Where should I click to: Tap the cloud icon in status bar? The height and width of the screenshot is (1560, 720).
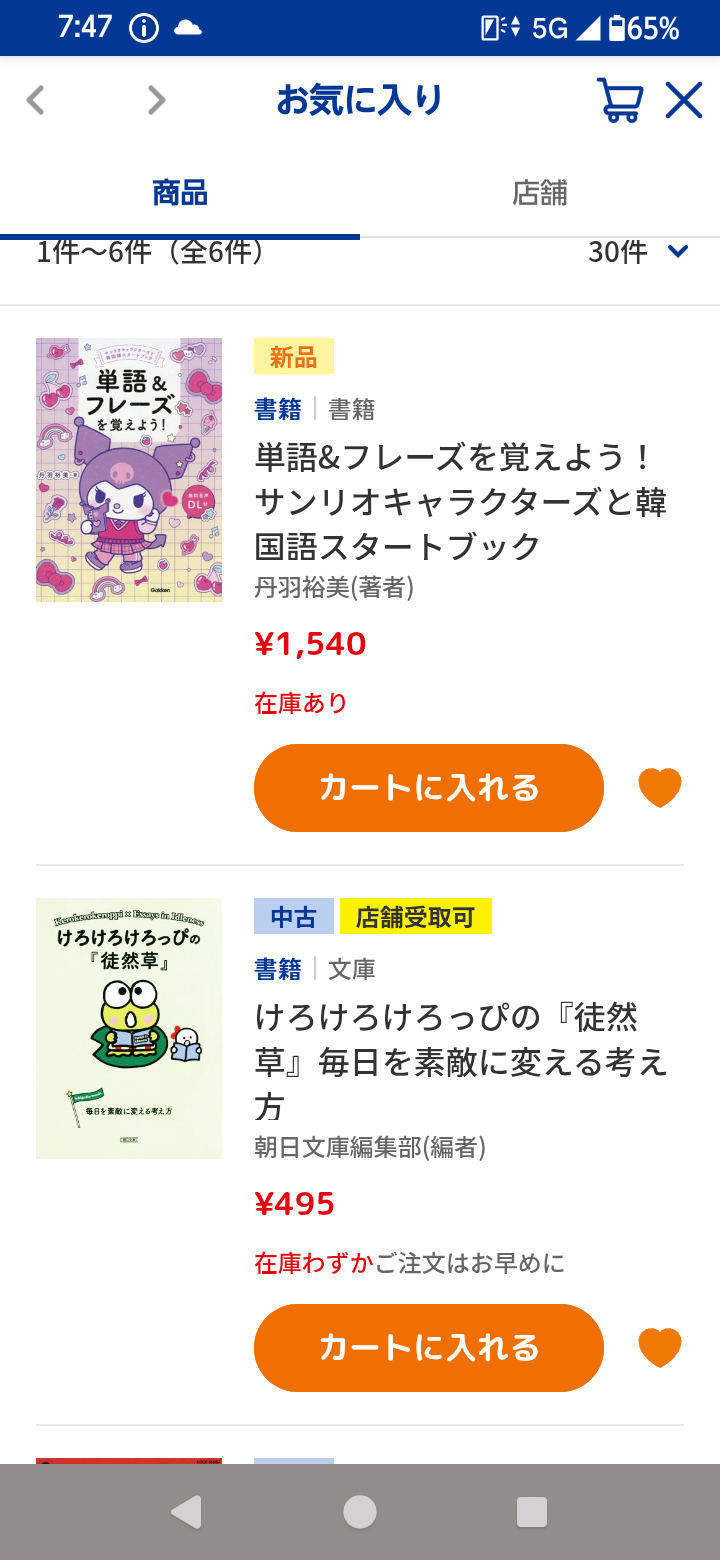click(188, 28)
